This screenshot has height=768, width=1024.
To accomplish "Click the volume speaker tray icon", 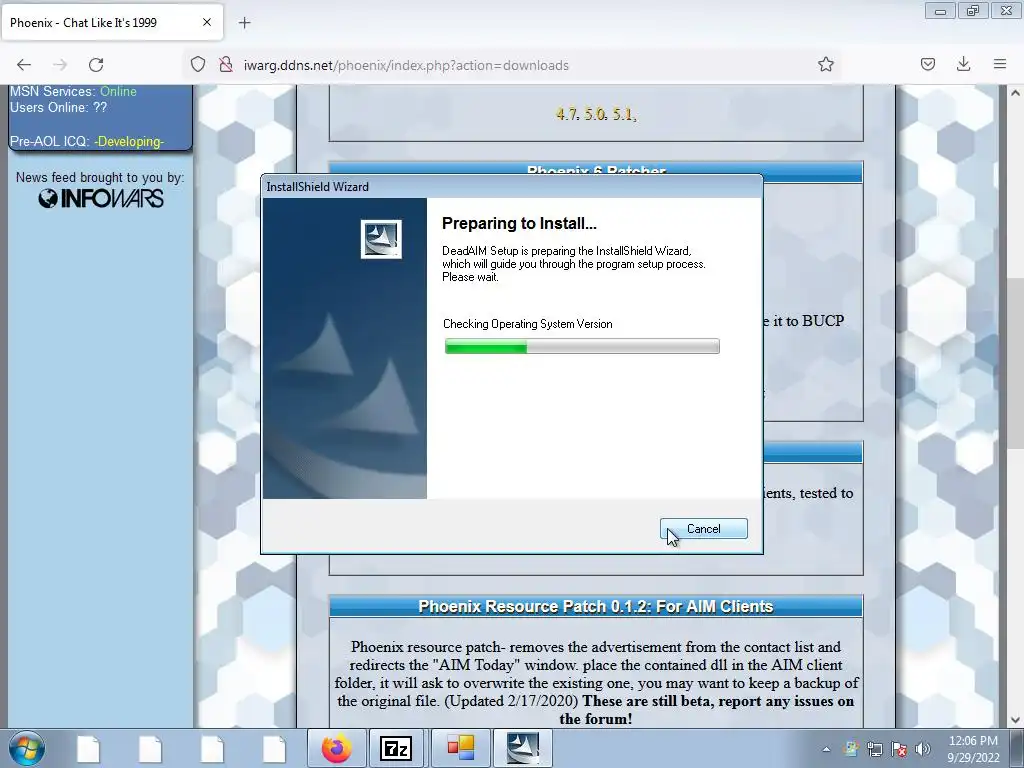I will point(922,749).
